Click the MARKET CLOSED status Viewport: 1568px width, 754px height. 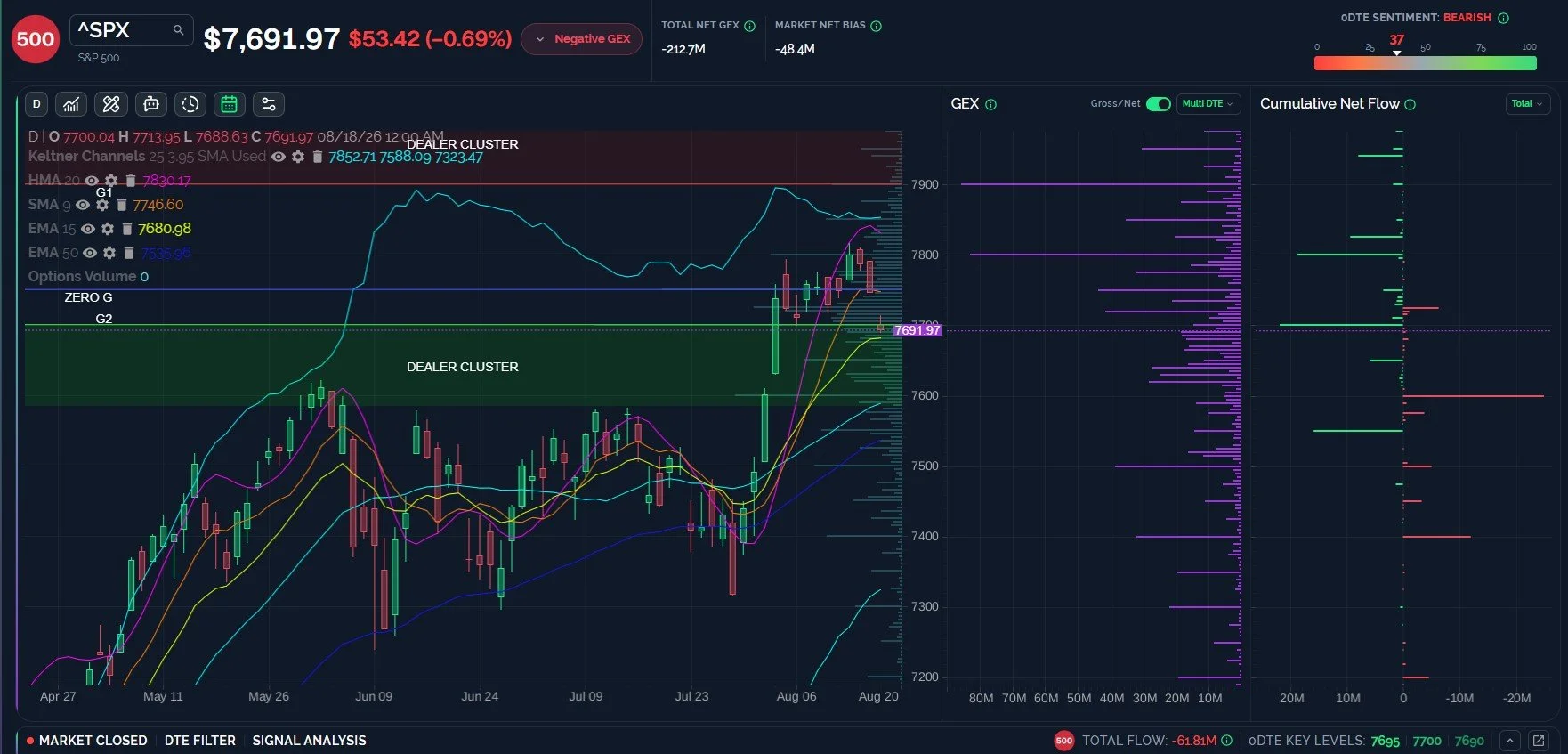point(87,740)
